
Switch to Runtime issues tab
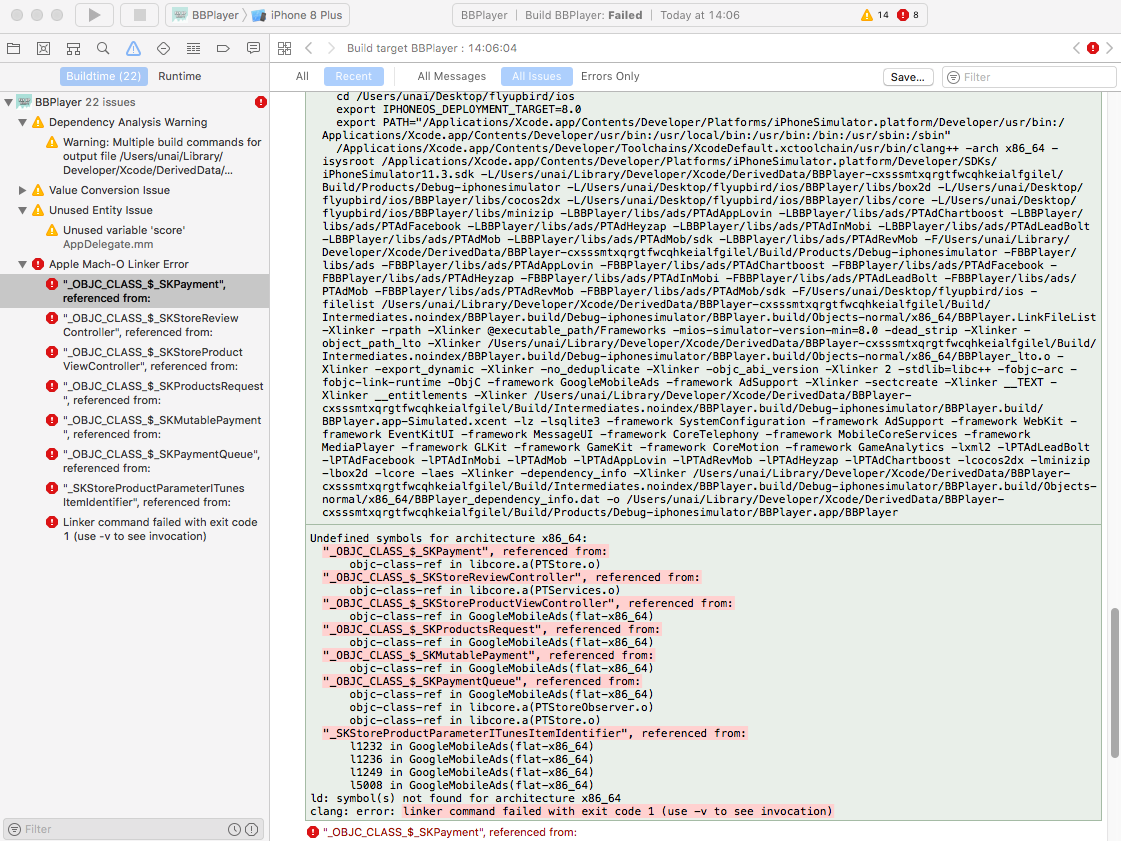pyautogui.click(x=179, y=76)
